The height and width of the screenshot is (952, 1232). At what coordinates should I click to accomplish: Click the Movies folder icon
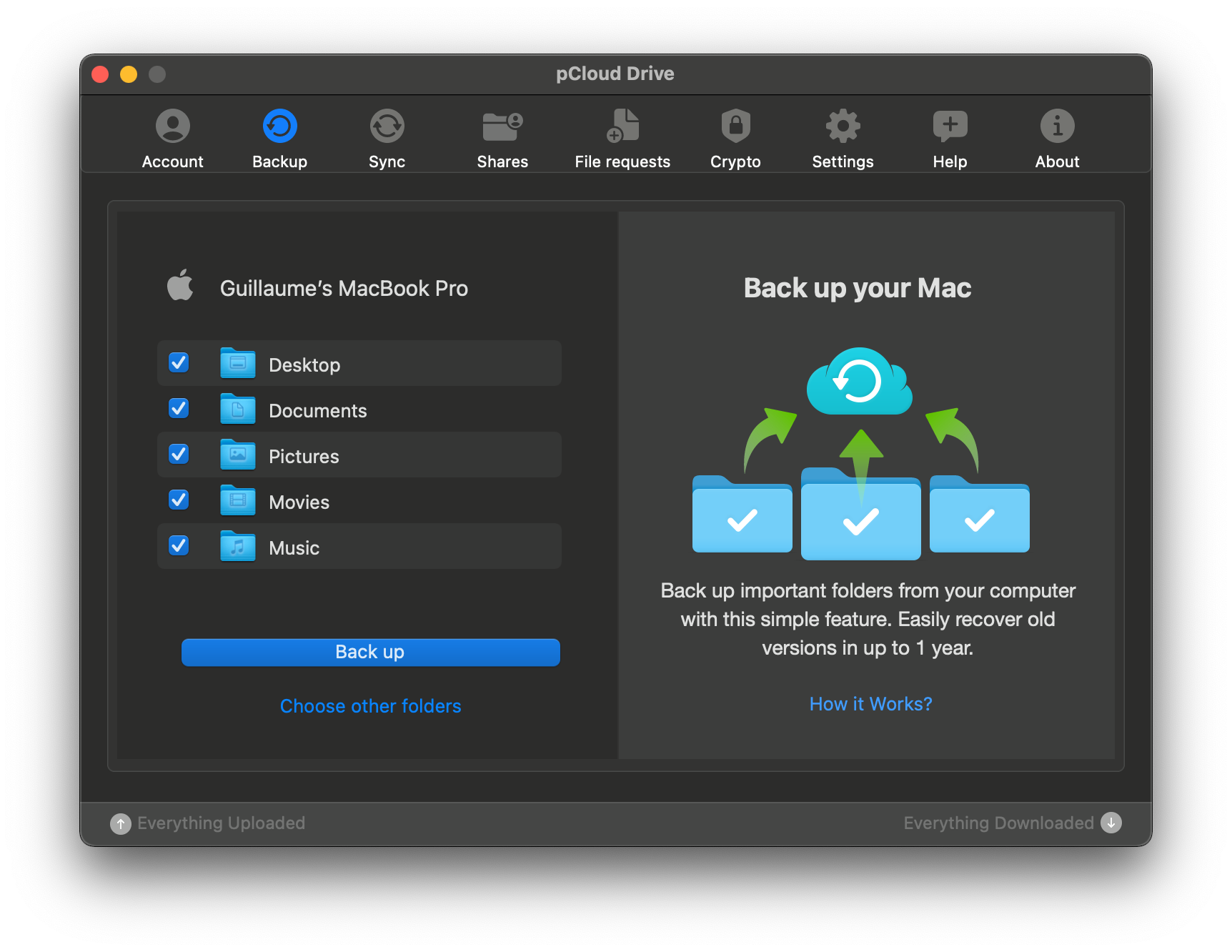click(x=238, y=500)
